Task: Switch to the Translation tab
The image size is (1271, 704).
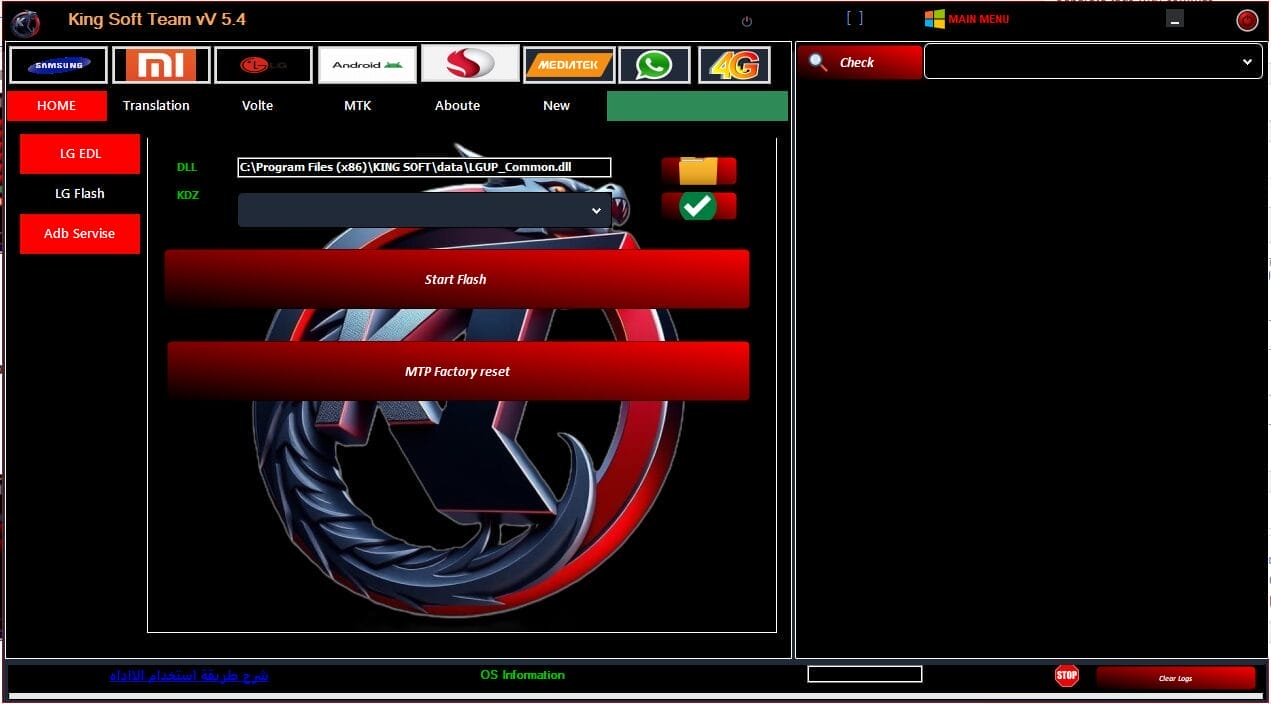Action: pos(156,105)
